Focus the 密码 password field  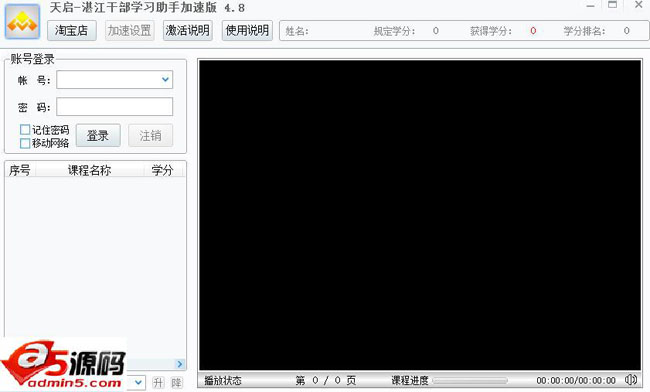[114, 107]
